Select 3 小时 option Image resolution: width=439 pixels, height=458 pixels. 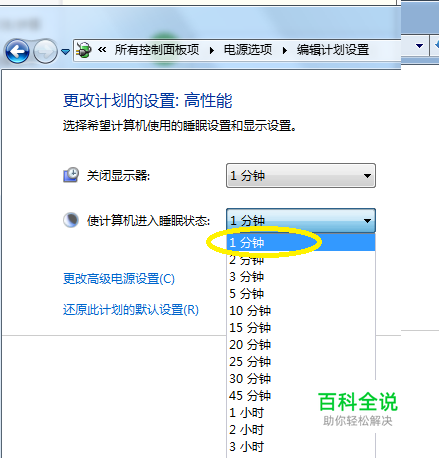pos(301,447)
